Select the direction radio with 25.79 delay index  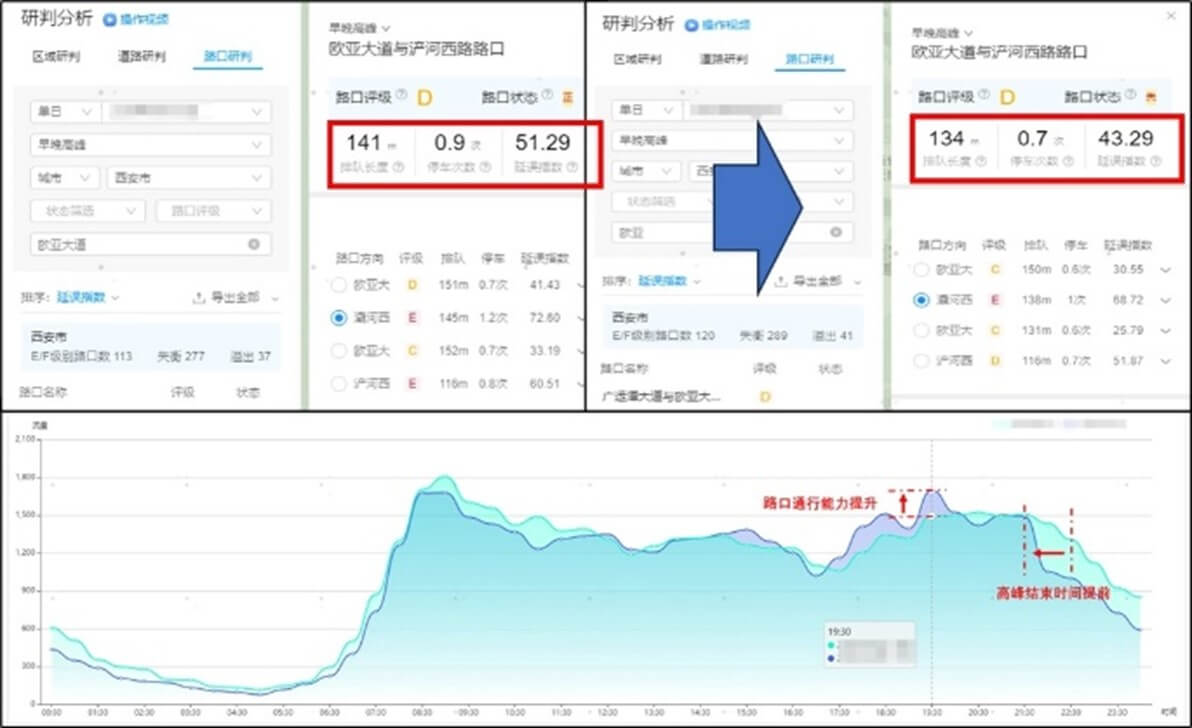click(x=921, y=331)
